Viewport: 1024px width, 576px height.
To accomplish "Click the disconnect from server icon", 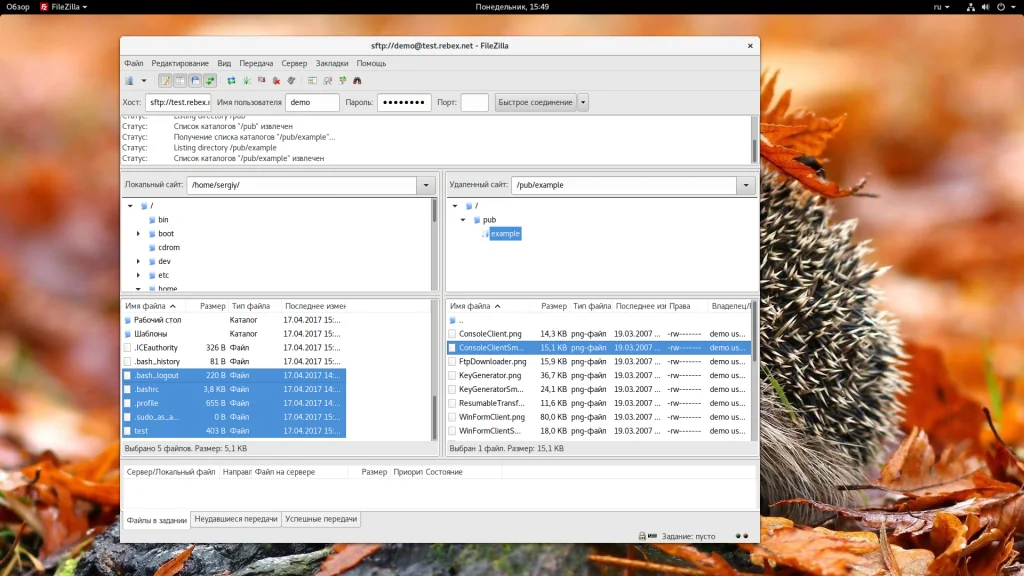I will click(x=277, y=80).
